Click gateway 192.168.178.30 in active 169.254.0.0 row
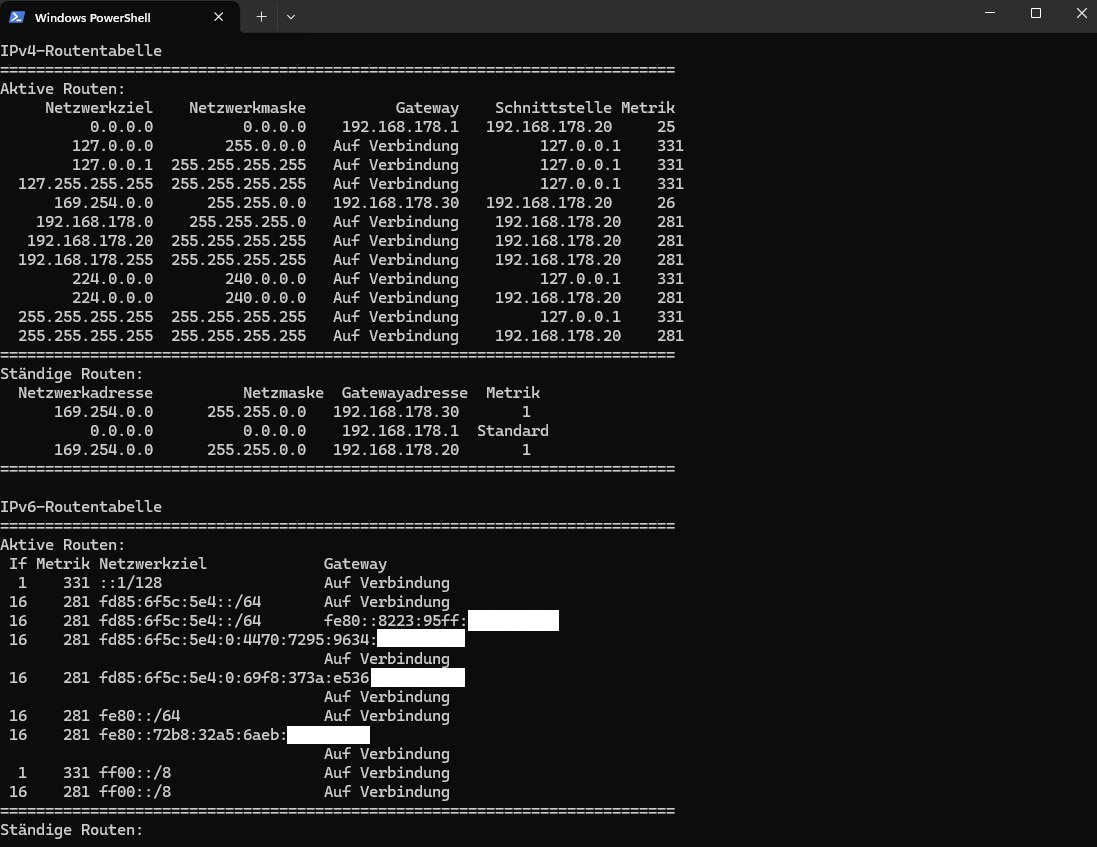 coord(396,203)
